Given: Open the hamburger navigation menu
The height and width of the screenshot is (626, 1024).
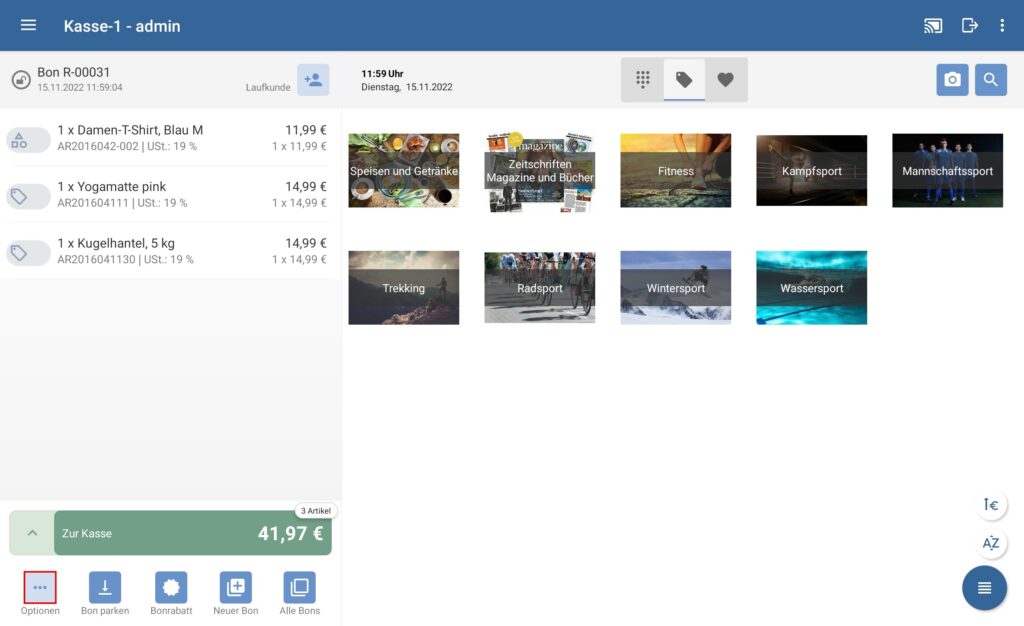Looking at the screenshot, I should [28, 26].
